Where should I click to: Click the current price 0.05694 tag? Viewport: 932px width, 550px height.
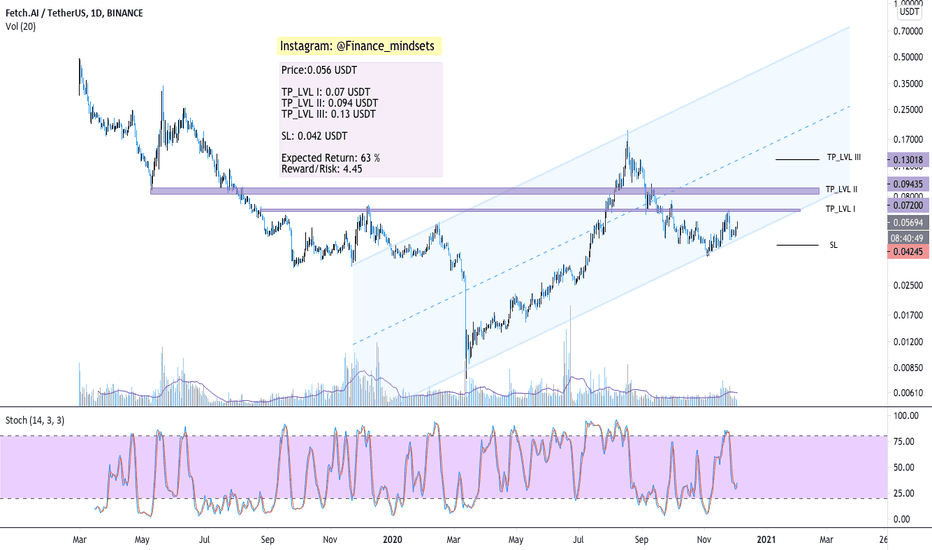tap(908, 222)
